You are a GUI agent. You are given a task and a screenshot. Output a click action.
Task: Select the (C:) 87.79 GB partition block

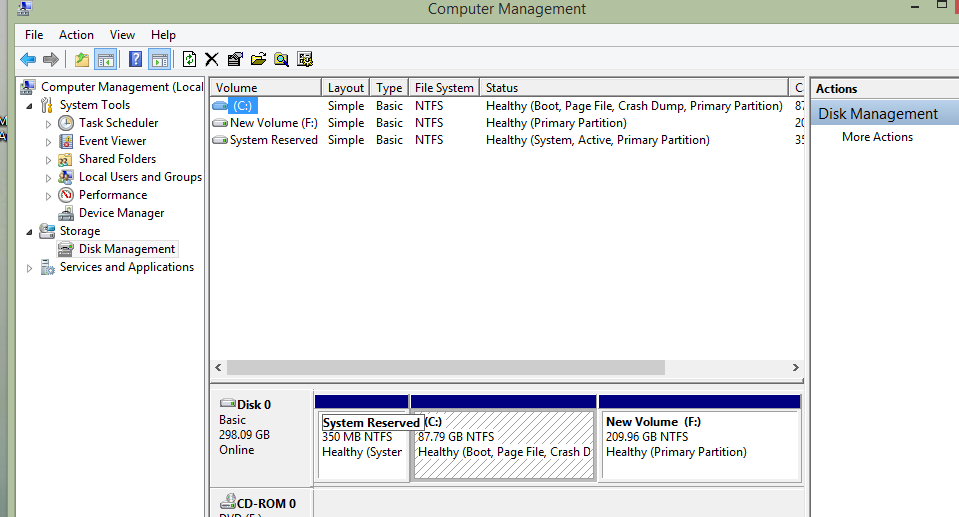click(503, 438)
